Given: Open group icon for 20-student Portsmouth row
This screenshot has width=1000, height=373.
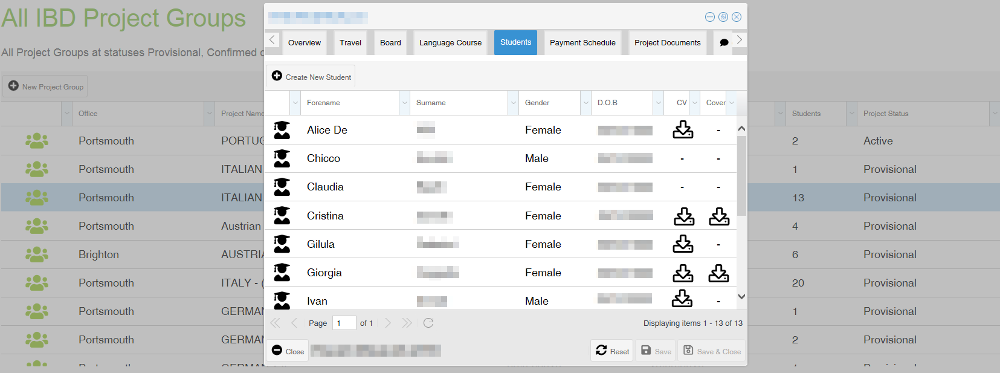Looking at the screenshot, I should pyautogui.click(x=36, y=283).
